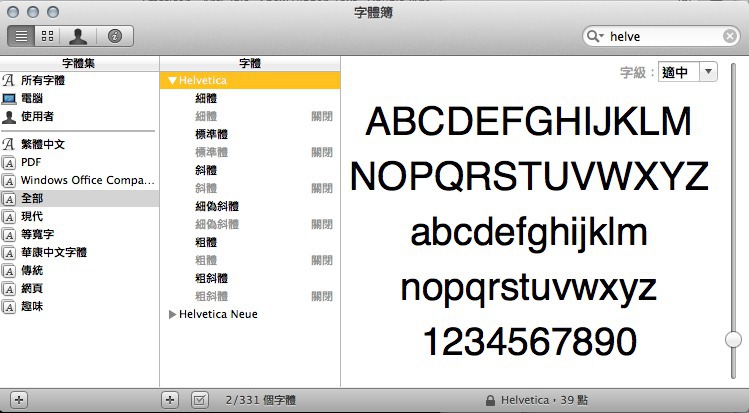The width and height of the screenshot is (749, 413).
Task: Select disabled 粗斜體 typeface marked 關閉
Action: 250,297
